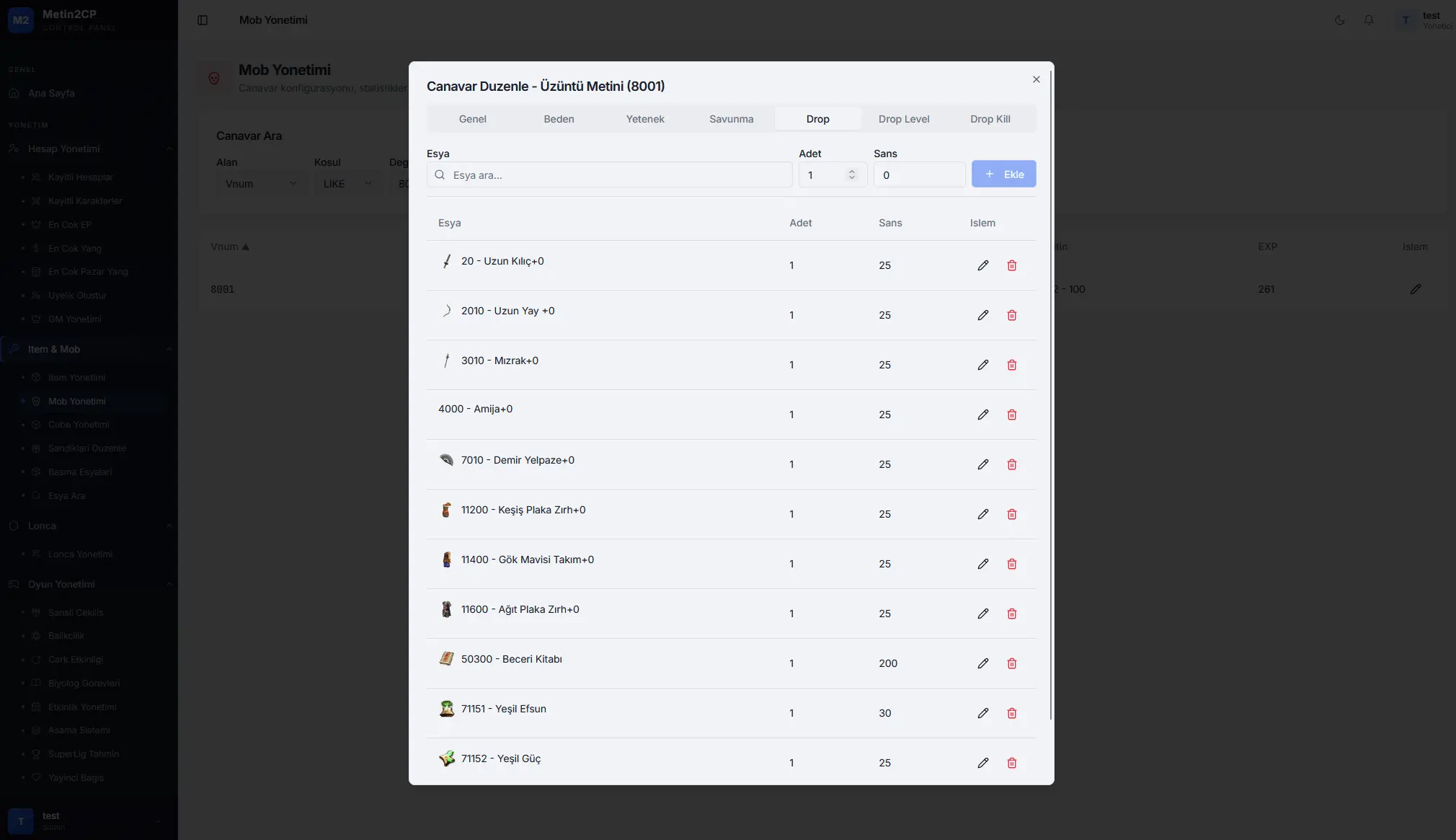Image resolution: width=1456 pixels, height=840 pixels.
Task: Delete the Yeşil Efsun drop entry
Action: tap(1011, 713)
